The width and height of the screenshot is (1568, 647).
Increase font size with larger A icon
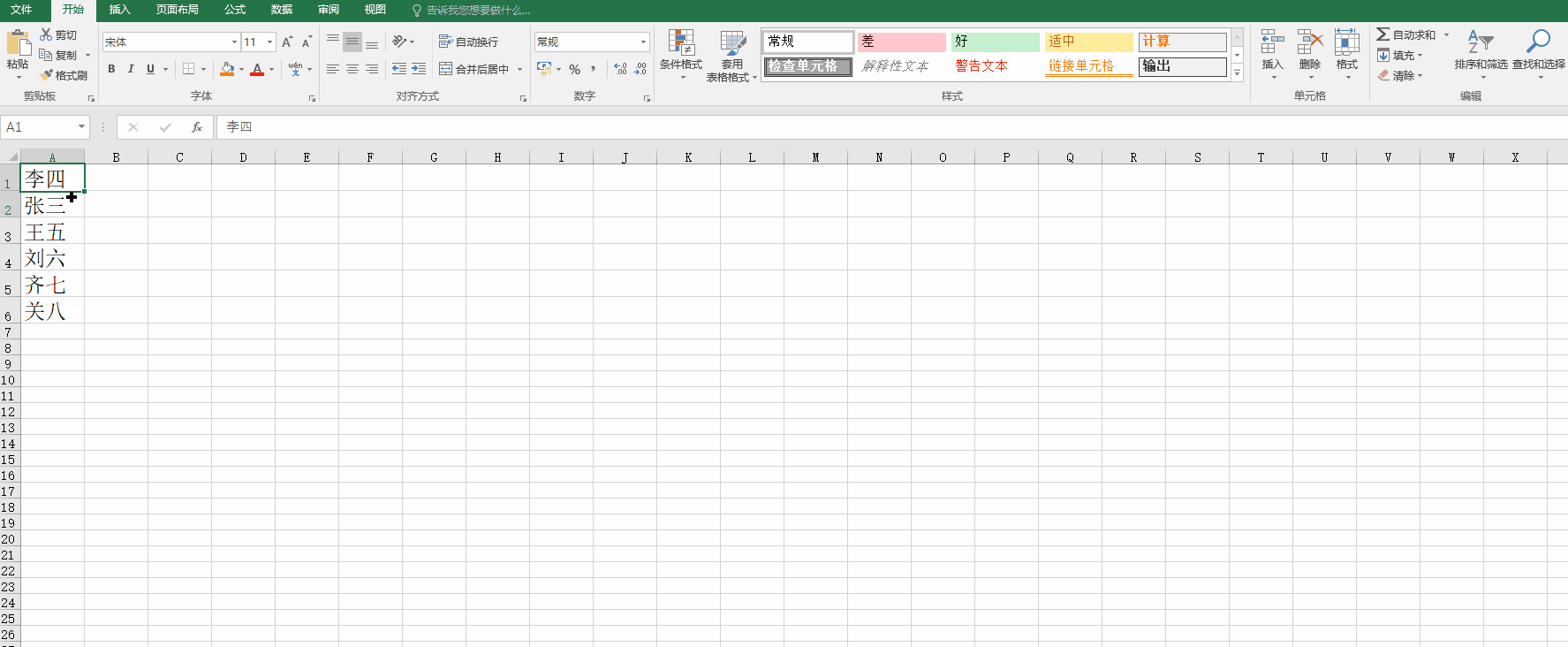[287, 42]
